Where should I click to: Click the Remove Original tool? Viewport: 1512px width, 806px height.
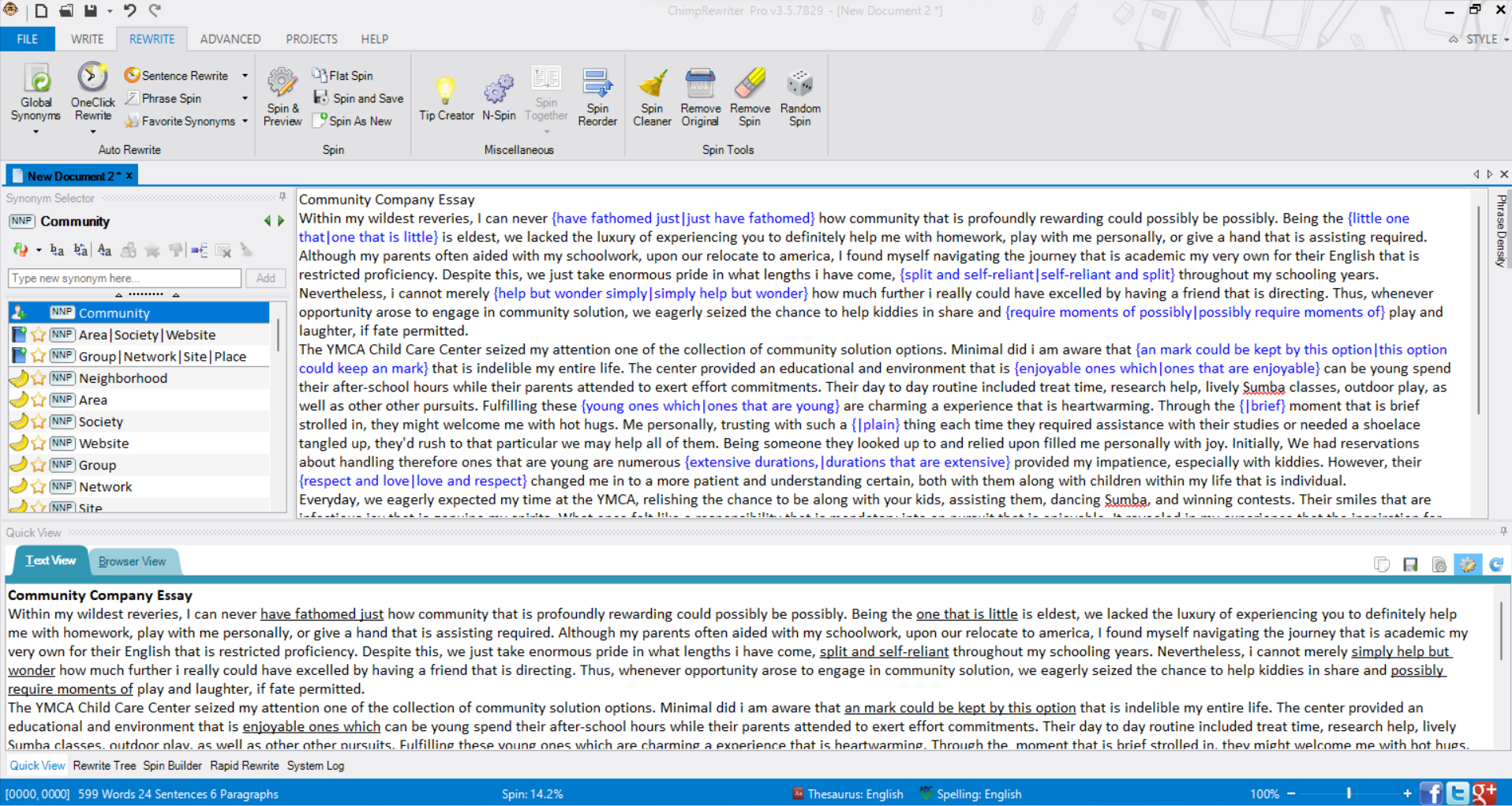[700, 96]
